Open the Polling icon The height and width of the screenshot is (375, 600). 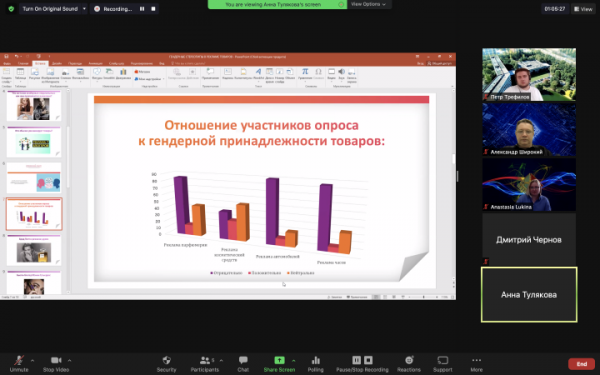(316, 360)
